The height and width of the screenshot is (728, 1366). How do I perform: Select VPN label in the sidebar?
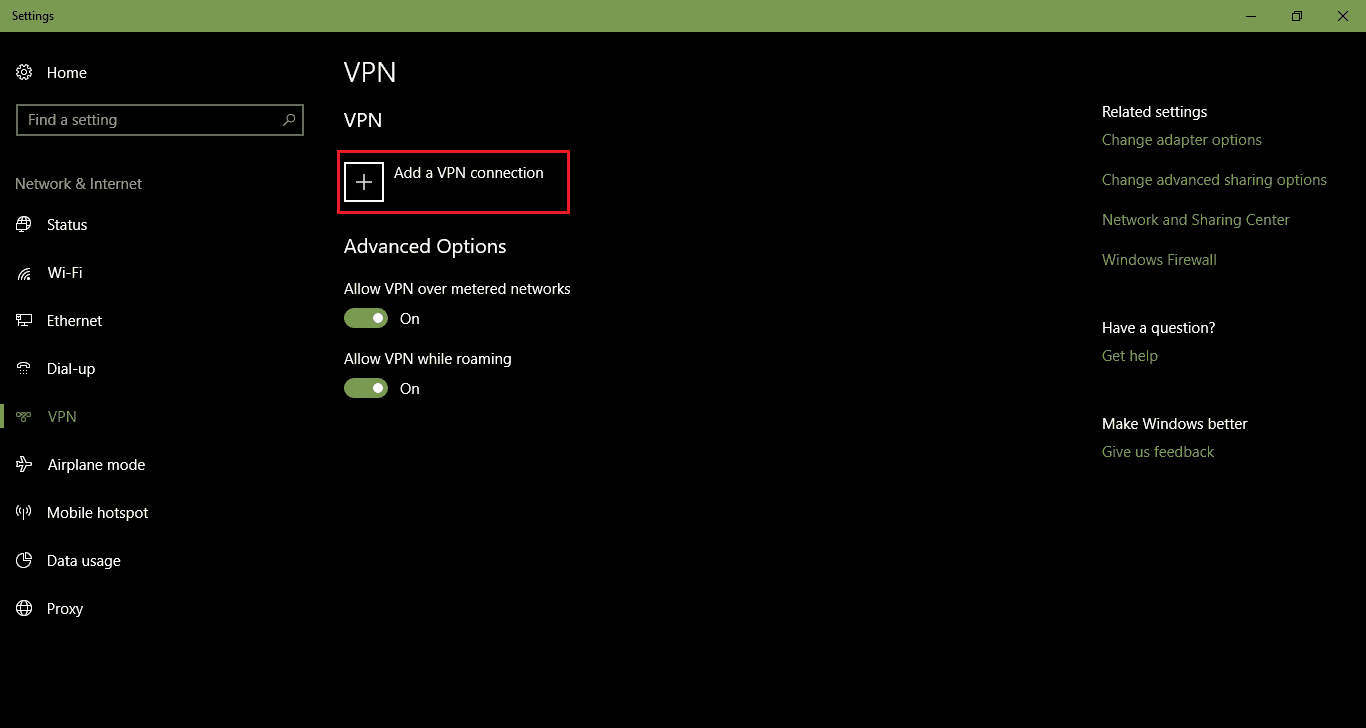tap(62, 417)
